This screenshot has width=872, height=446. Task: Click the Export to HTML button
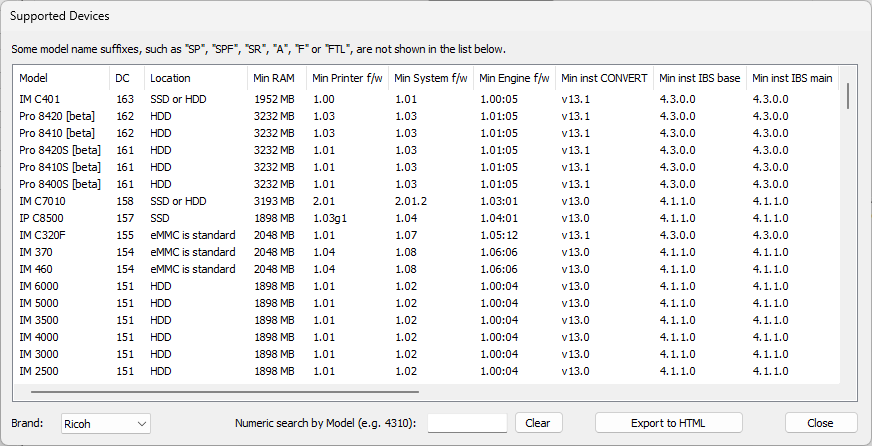click(668, 423)
